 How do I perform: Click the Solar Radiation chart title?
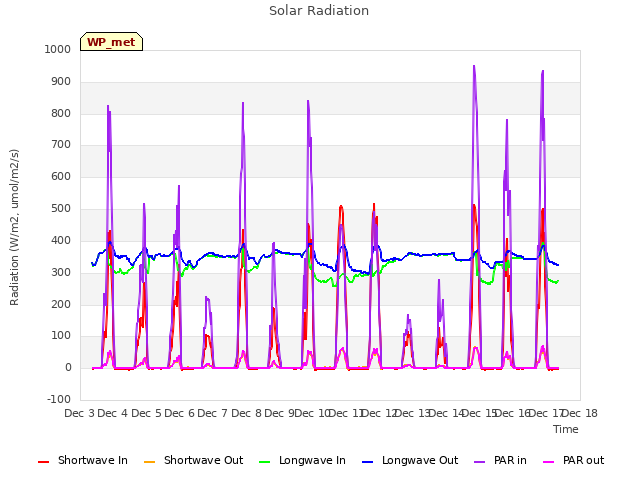pos(319,11)
